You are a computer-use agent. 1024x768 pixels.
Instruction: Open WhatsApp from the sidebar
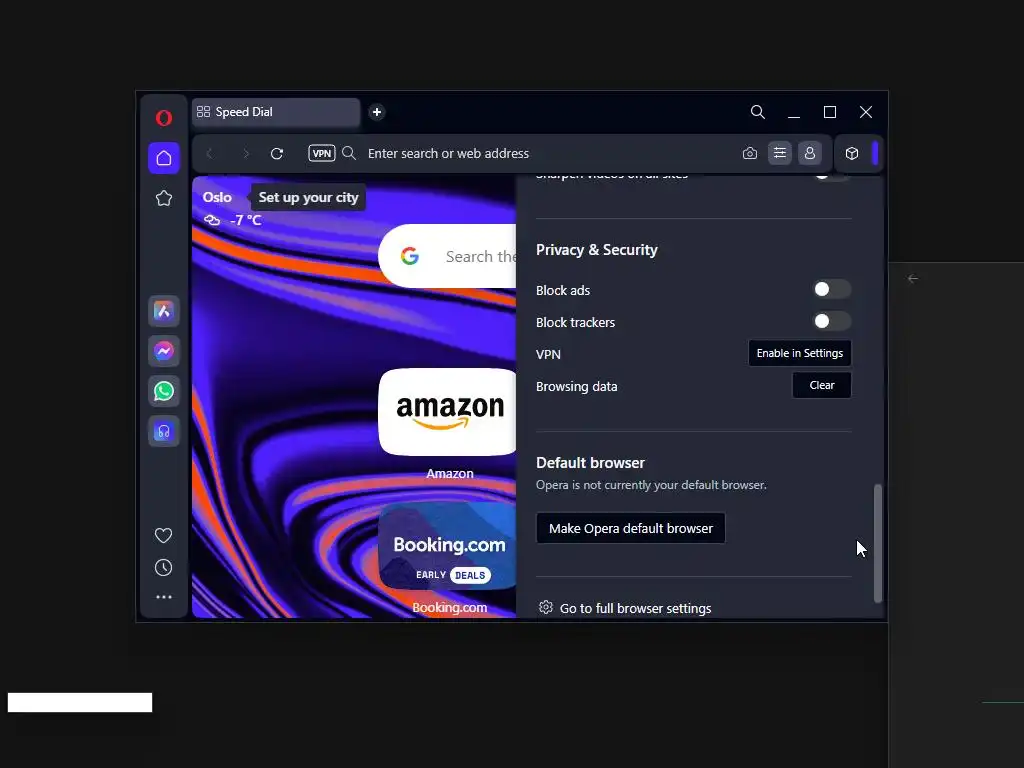pyautogui.click(x=164, y=391)
